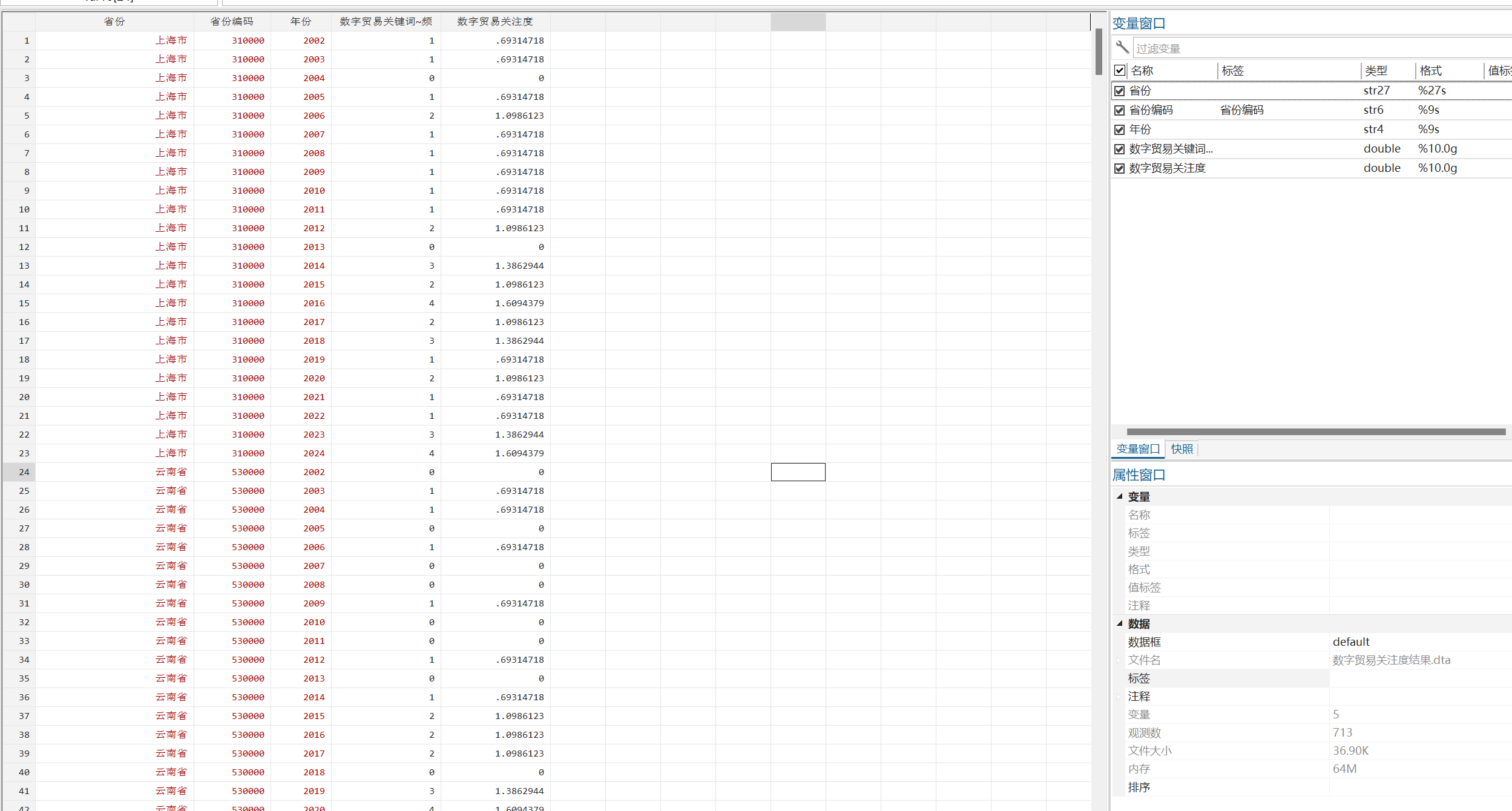Collapse the 数据 properties section
The width and height of the screenshot is (1512, 811).
[1119, 623]
